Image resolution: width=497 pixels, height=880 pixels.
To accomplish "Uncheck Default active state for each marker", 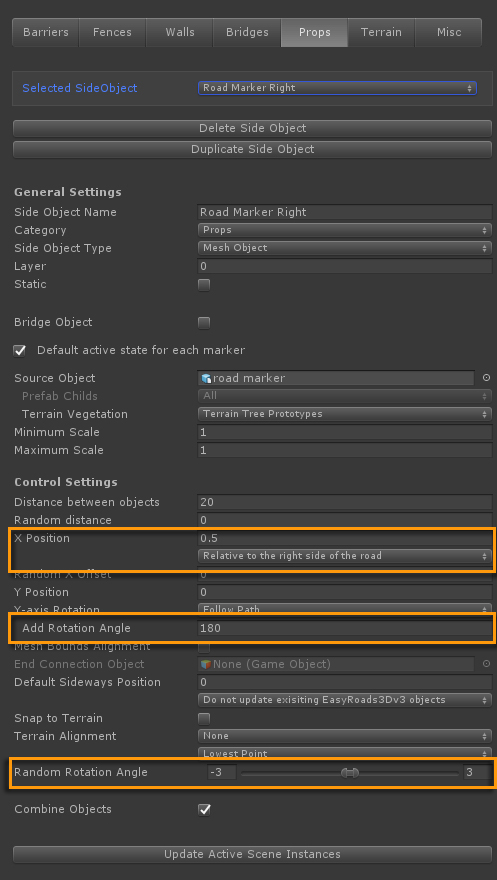I will pyautogui.click(x=20, y=351).
